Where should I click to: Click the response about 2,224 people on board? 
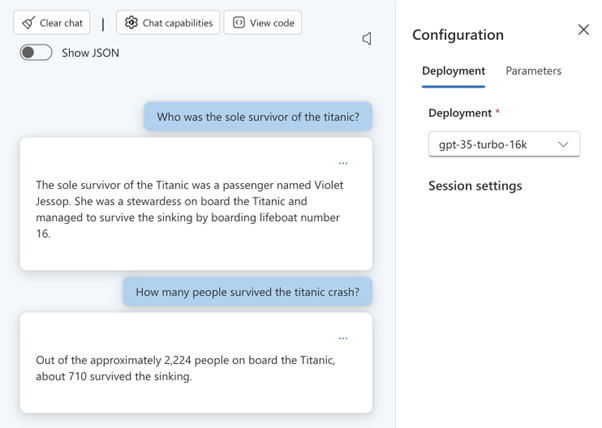[x=185, y=368]
